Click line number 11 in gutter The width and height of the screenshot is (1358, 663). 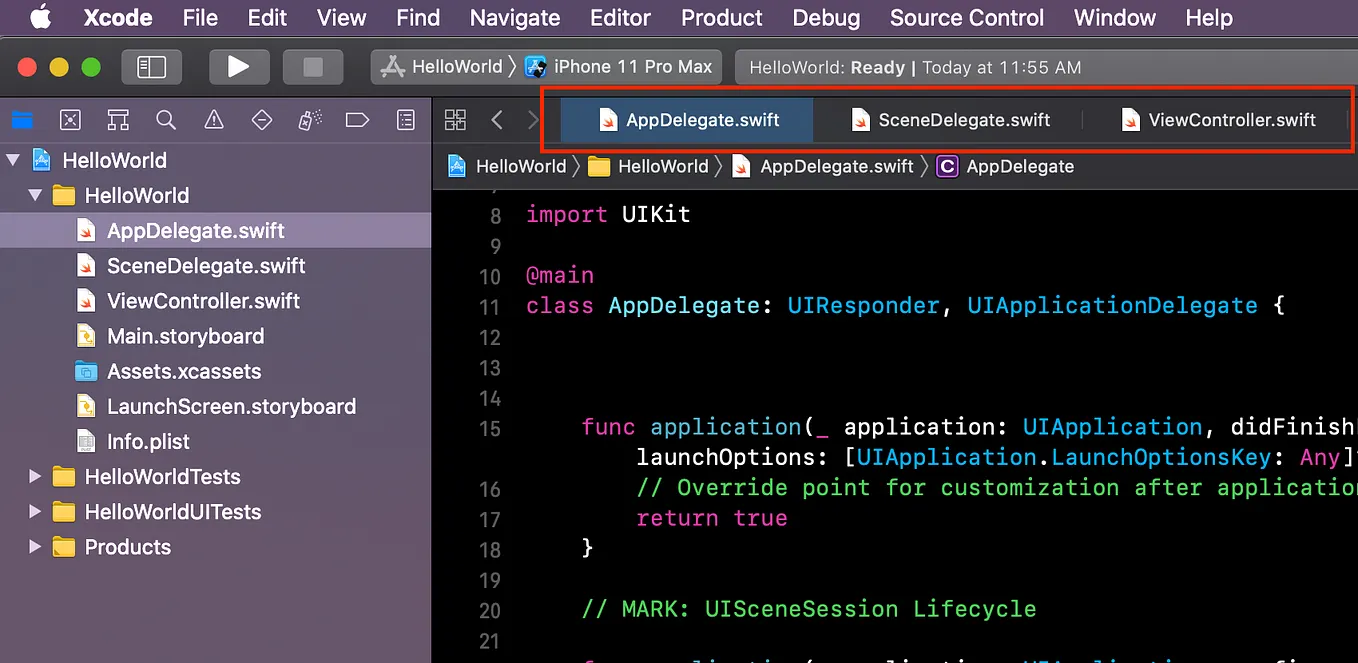pos(490,307)
